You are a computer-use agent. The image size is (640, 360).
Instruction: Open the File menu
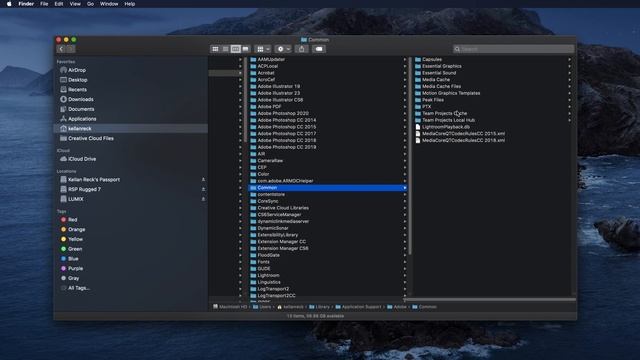[x=44, y=4]
